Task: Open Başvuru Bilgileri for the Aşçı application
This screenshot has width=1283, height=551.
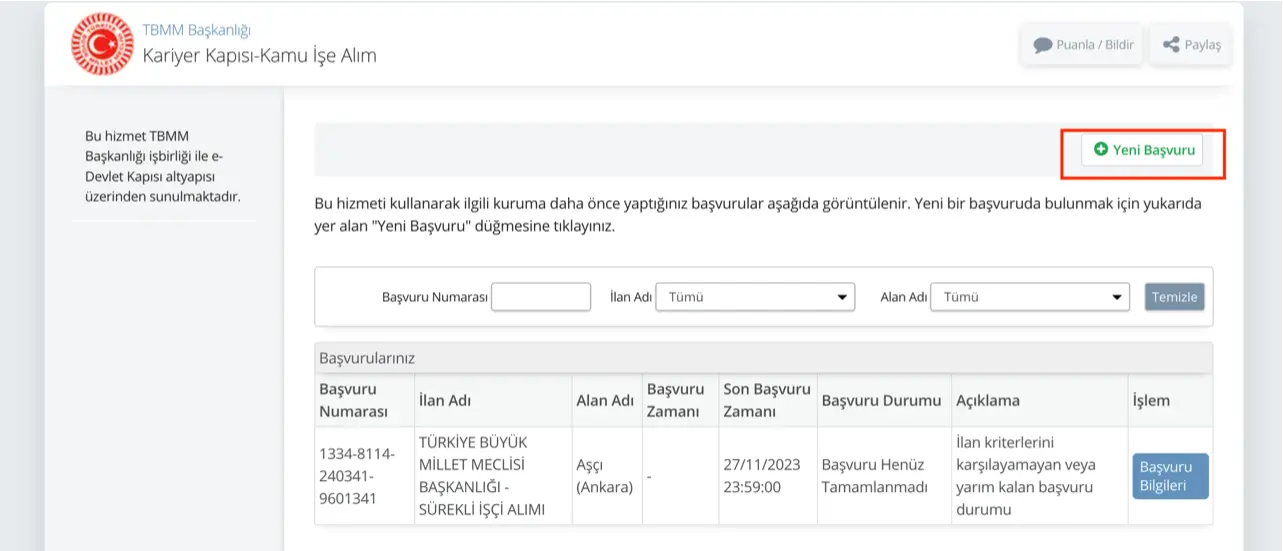Action: tap(1170, 476)
